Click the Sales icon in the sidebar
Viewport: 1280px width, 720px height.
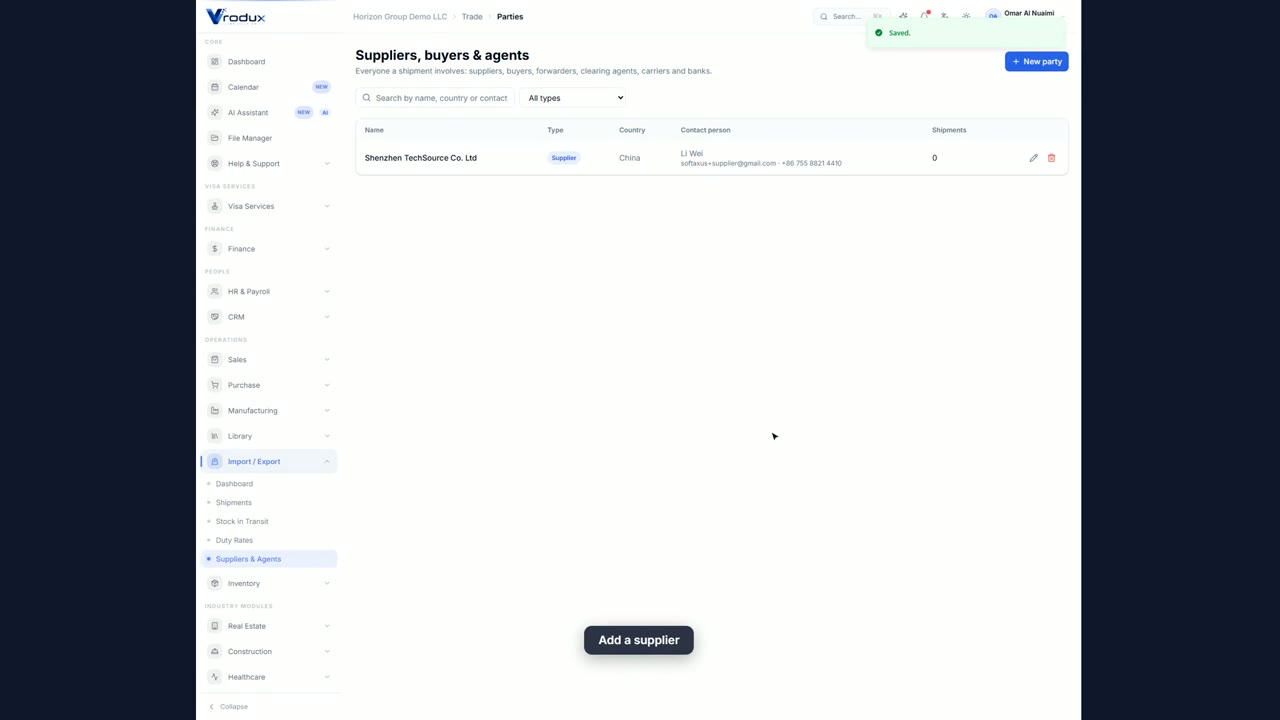[x=215, y=360]
